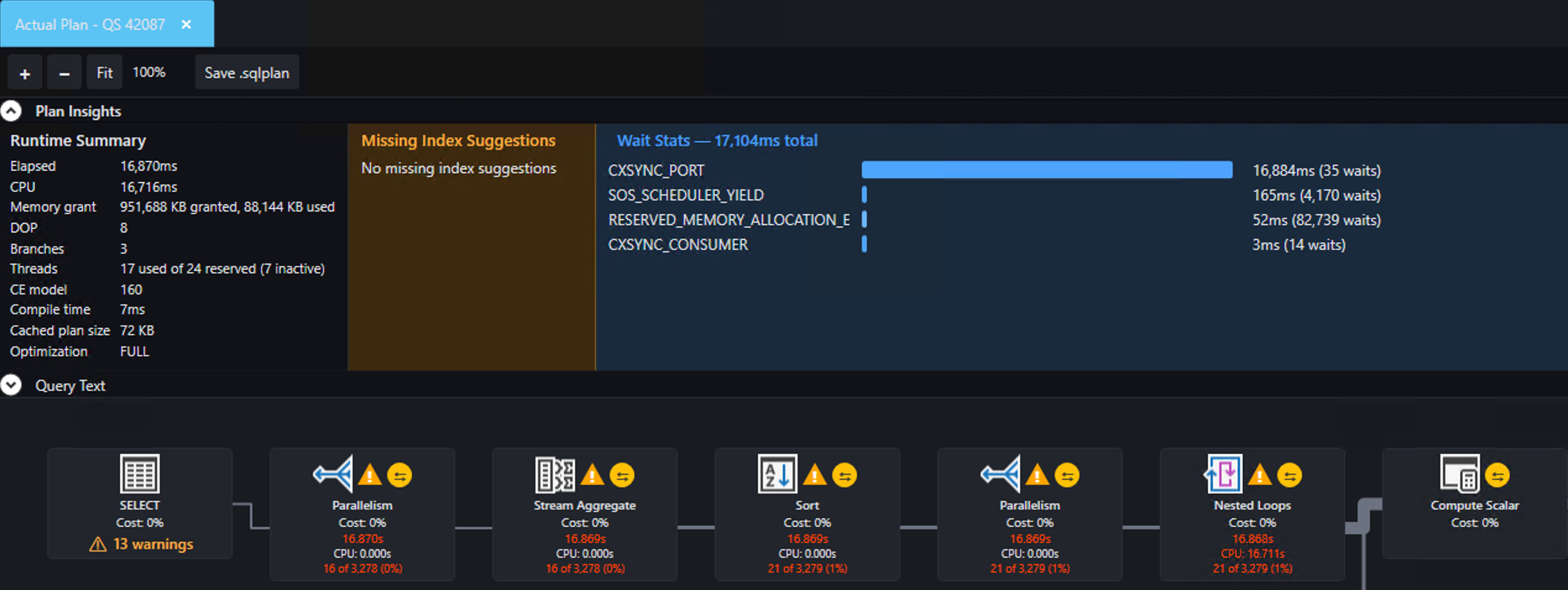Click the warning icon on Nested Loops
The image size is (1568, 590).
1261,475
